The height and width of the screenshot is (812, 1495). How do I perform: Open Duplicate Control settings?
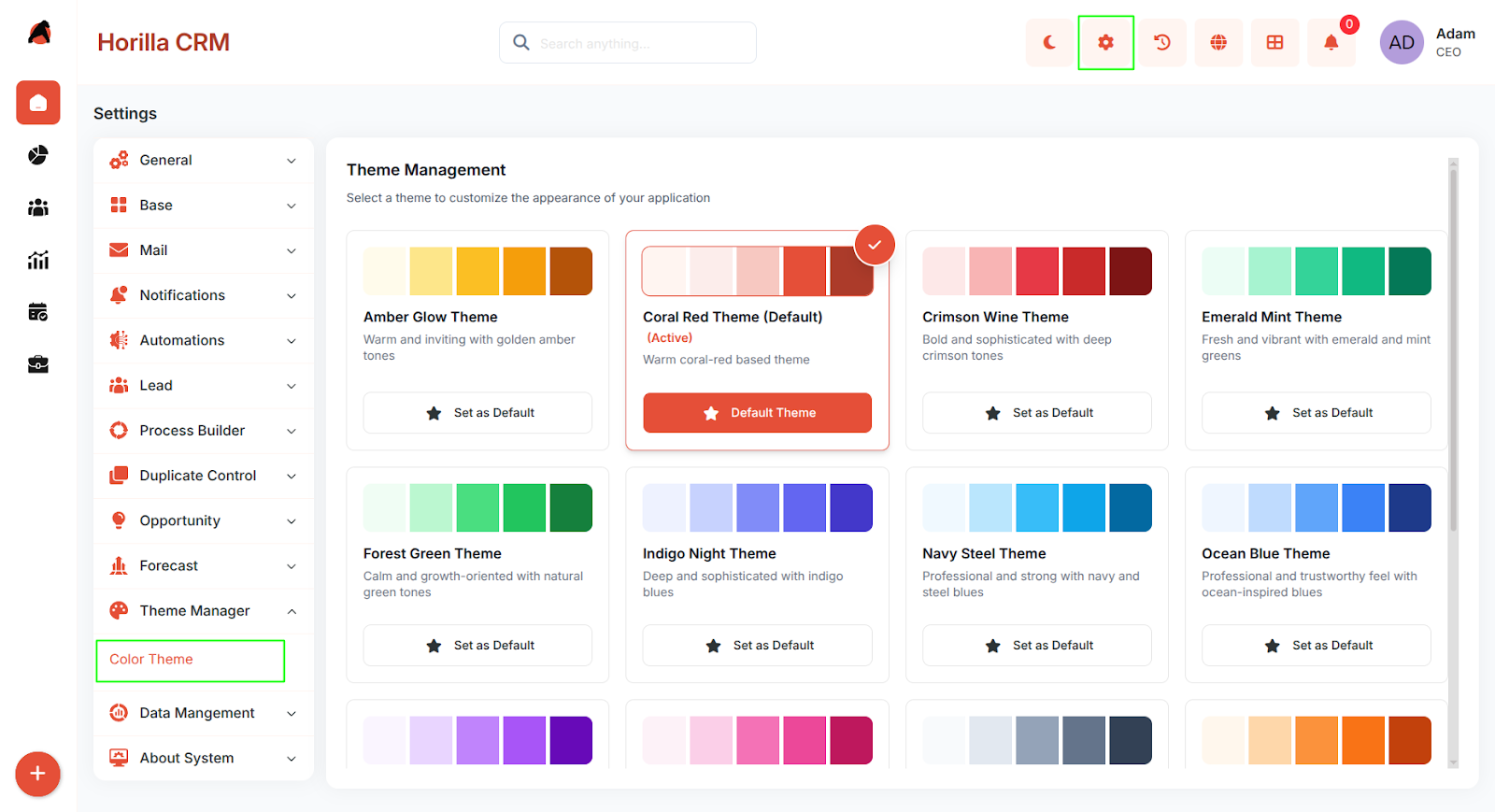pyautogui.click(x=204, y=476)
